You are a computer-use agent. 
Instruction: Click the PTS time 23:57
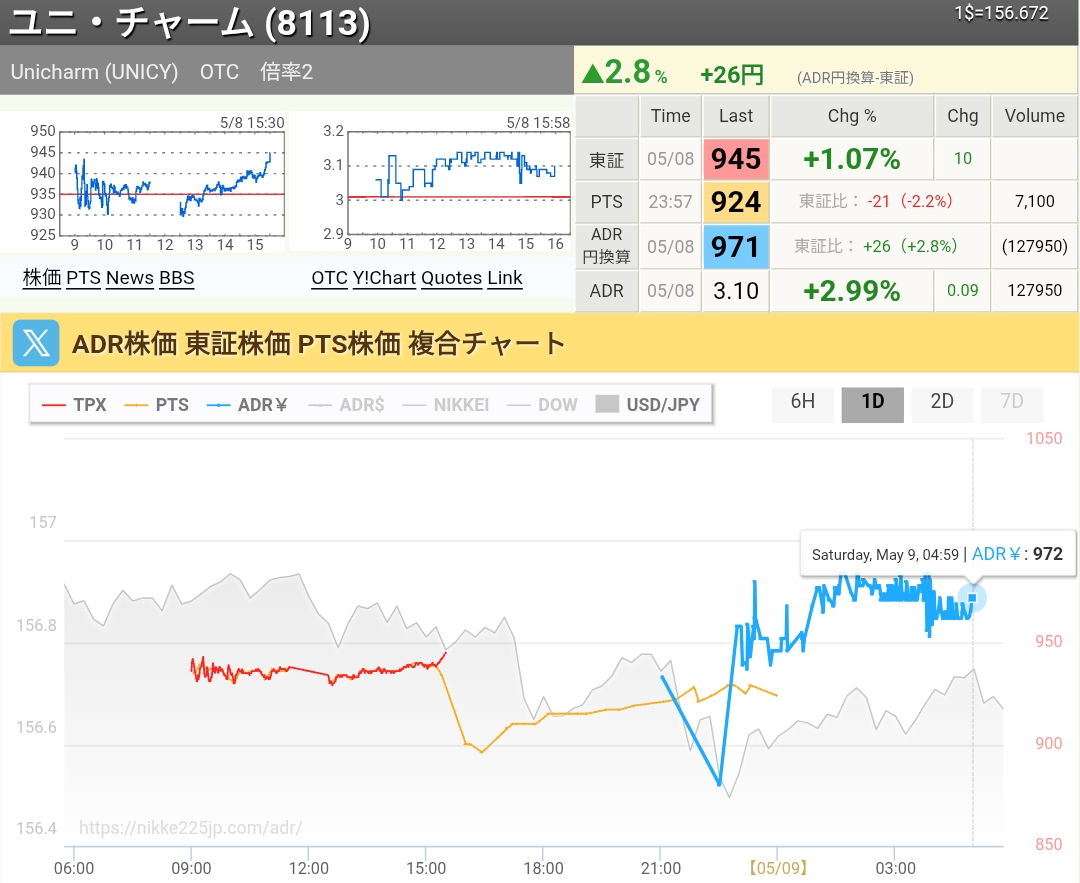[x=670, y=202]
